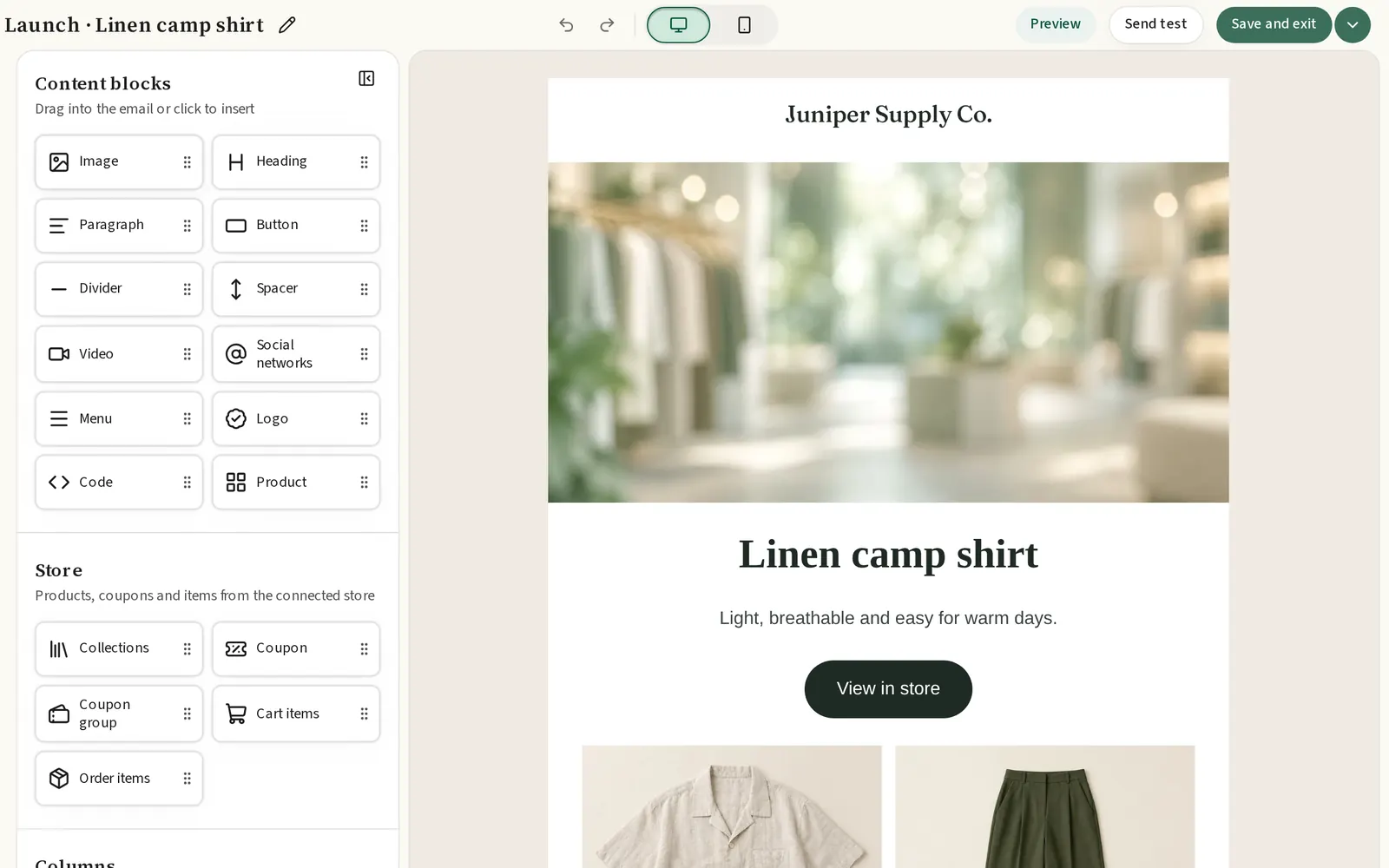The width and height of the screenshot is (1389, 868).
Task: Insert a Heading block
Action: click(296, 162)
